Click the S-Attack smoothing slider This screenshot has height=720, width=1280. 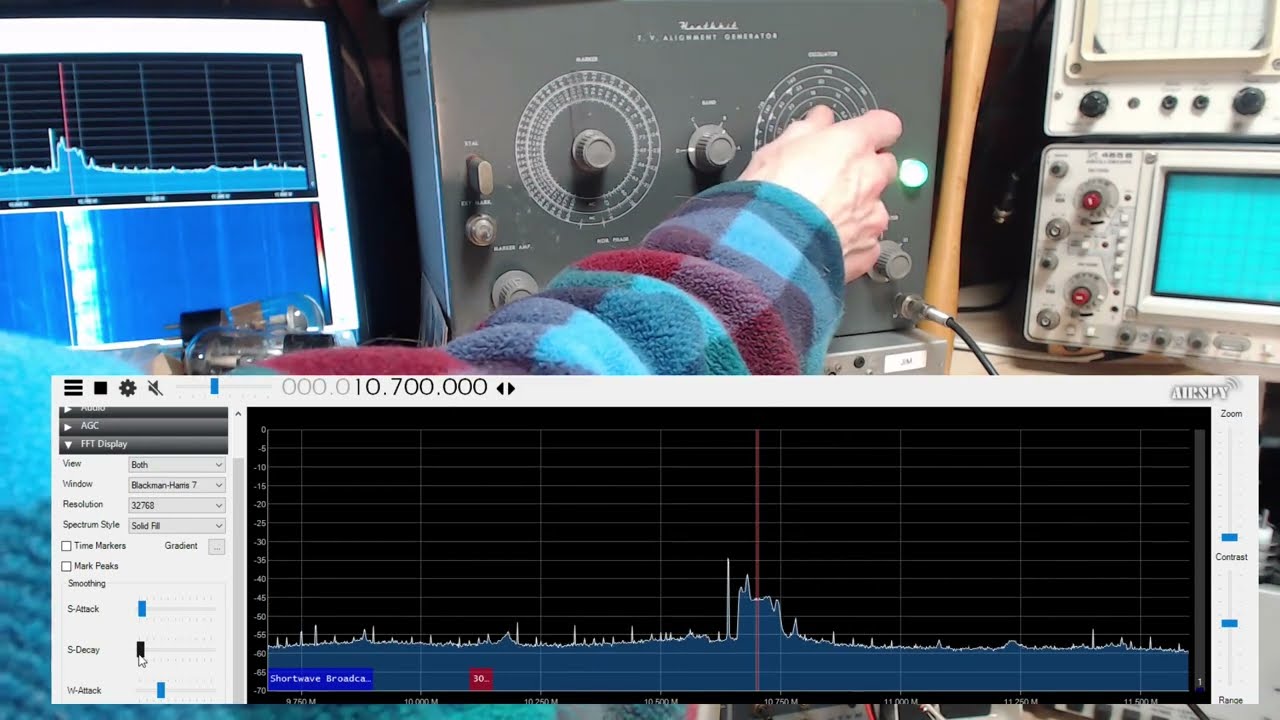click(x=177, y=608)
